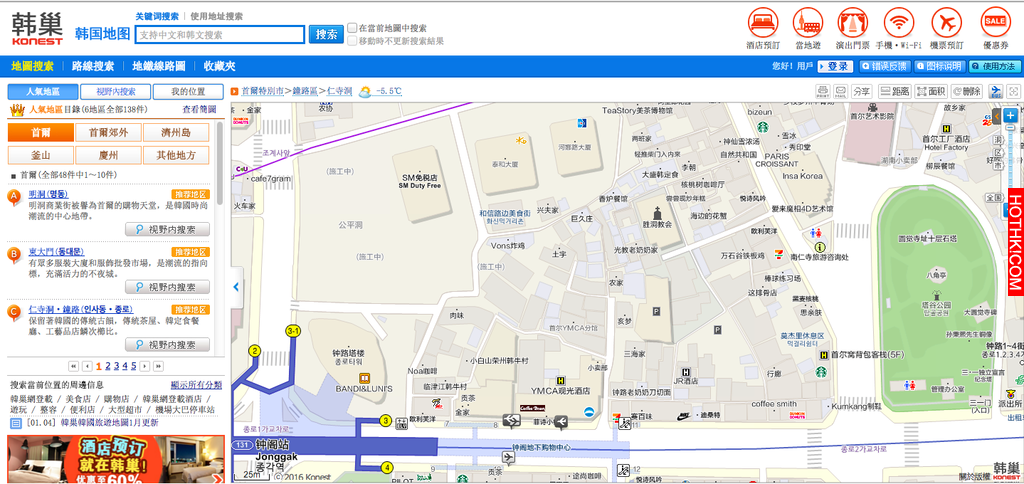
Task: Click the hotel booking banner ad thumbnail
Action: (116, 459)
